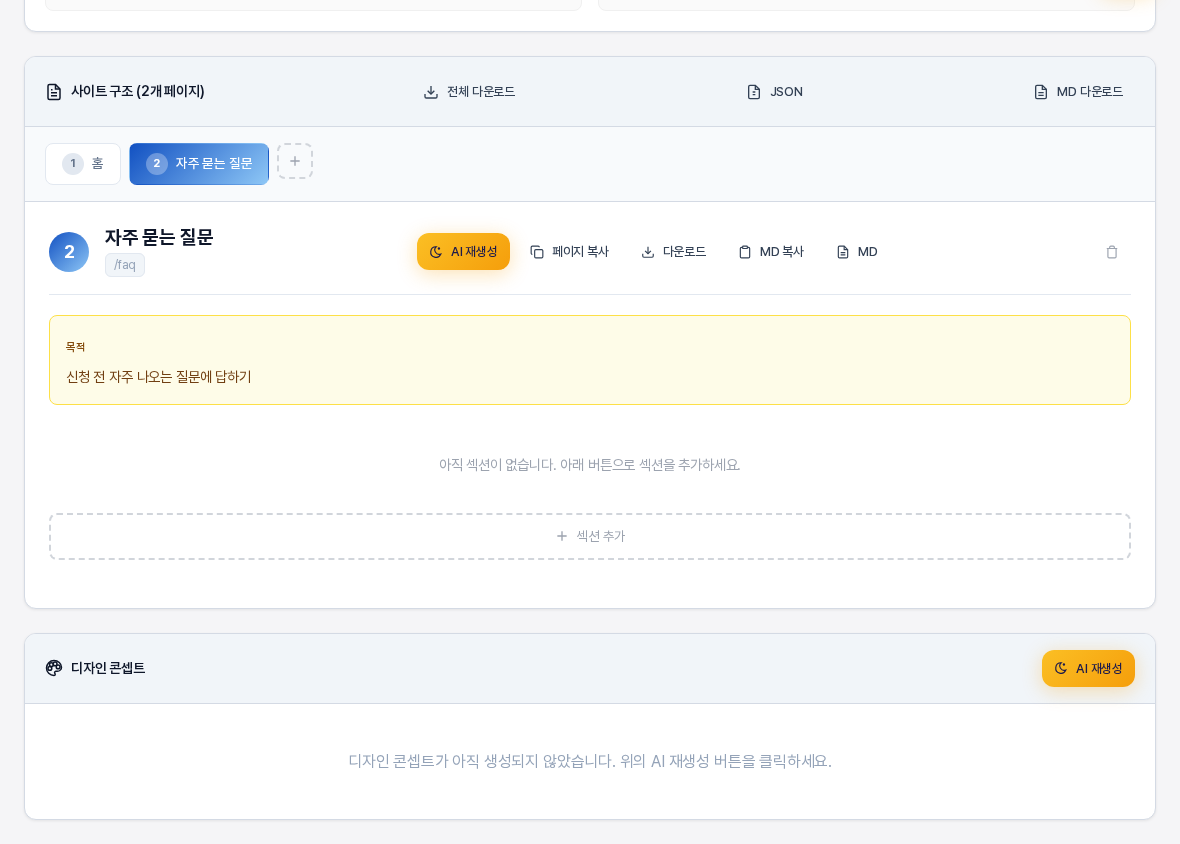Click the page 다운로드 arrow icon
The image size is (1180, 844).
coord(647,252)
